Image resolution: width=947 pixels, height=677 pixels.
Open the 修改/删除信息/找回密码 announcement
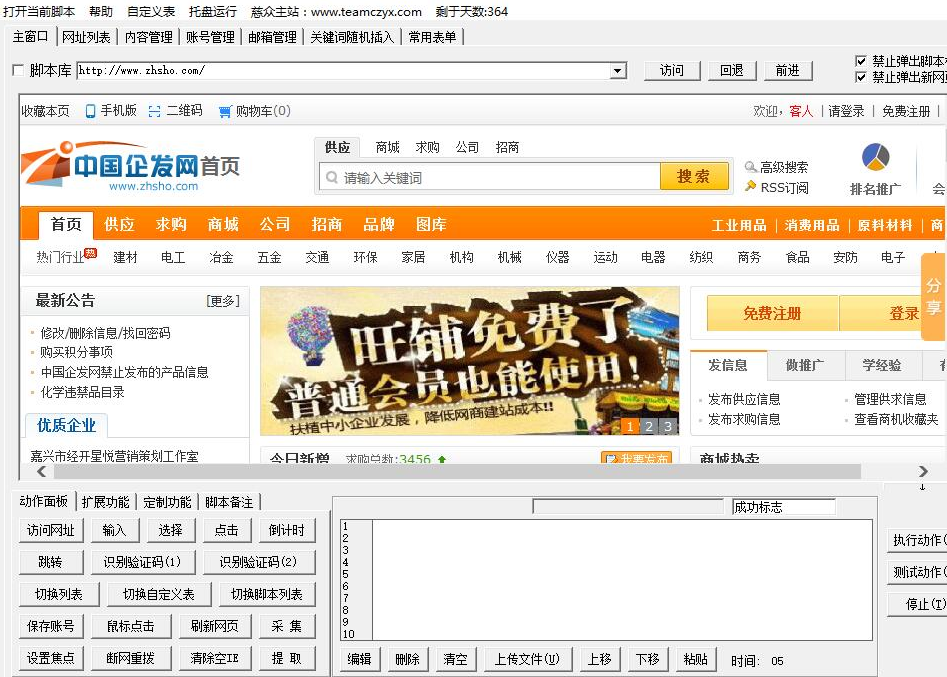(x=105, y=333)
